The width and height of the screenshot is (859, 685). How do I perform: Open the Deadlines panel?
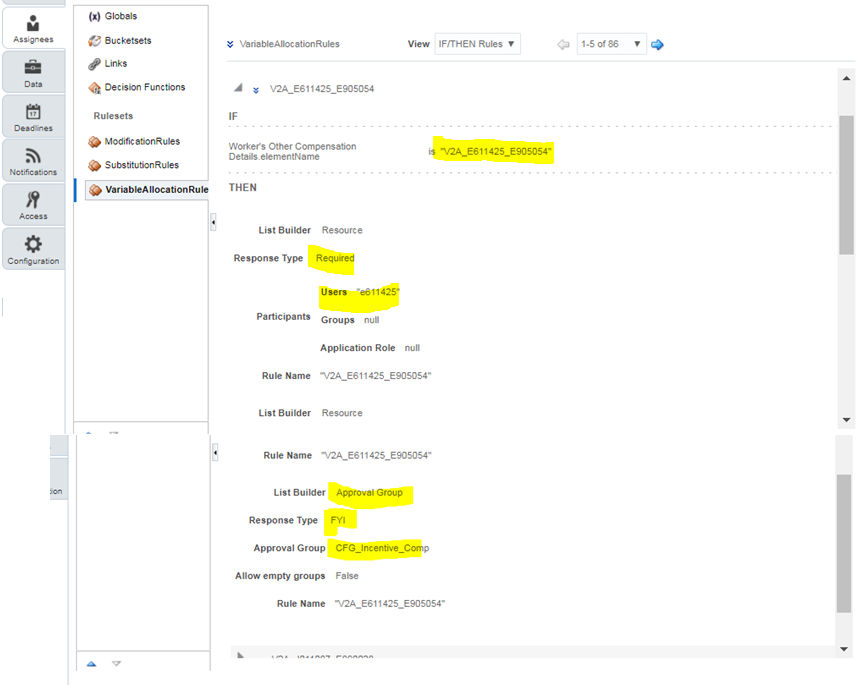click(x=33, y=115)
